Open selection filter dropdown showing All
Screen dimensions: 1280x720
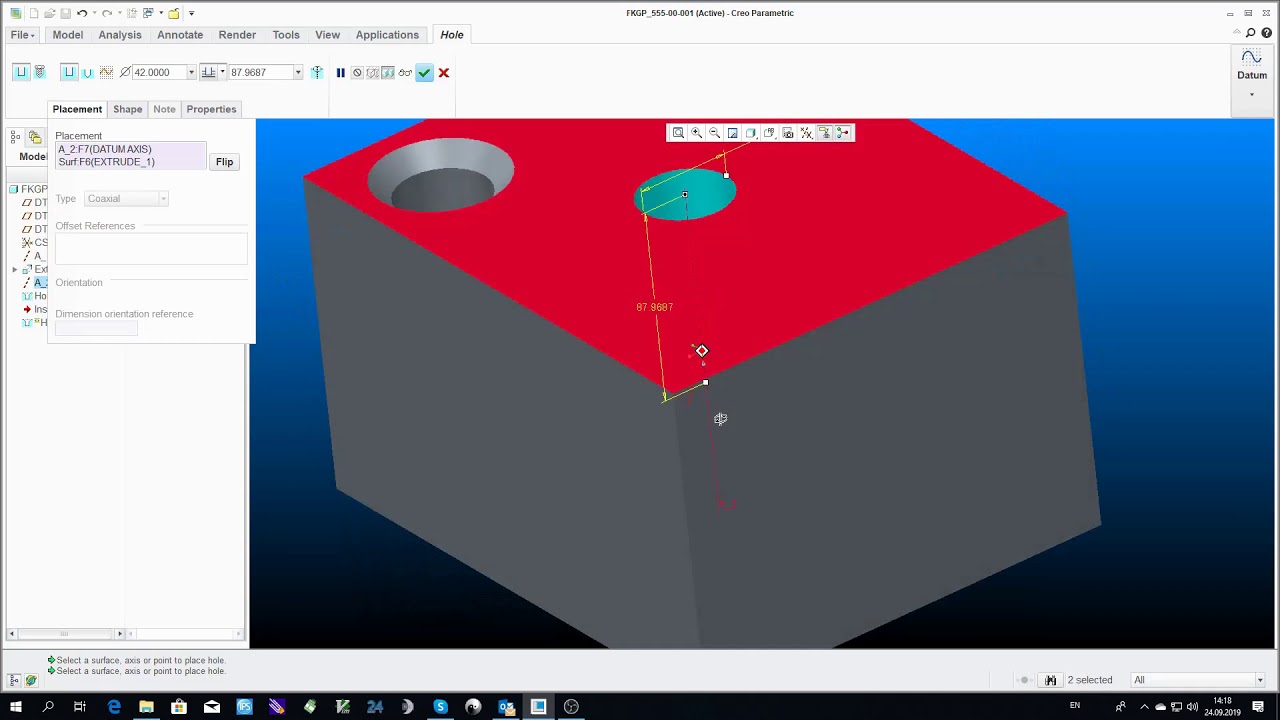coord(1198,680)
